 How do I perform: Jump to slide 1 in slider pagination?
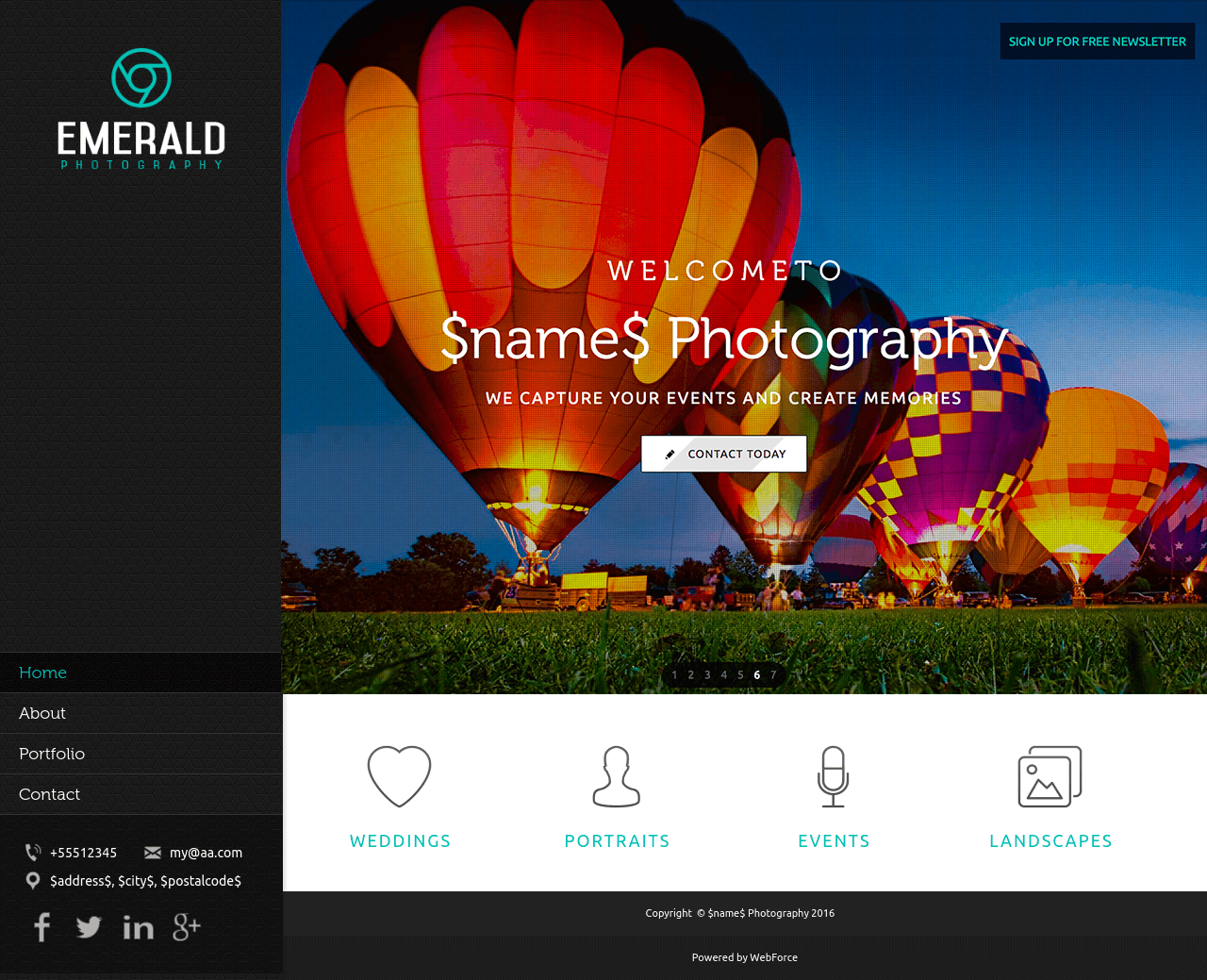[x=674, y=675]
